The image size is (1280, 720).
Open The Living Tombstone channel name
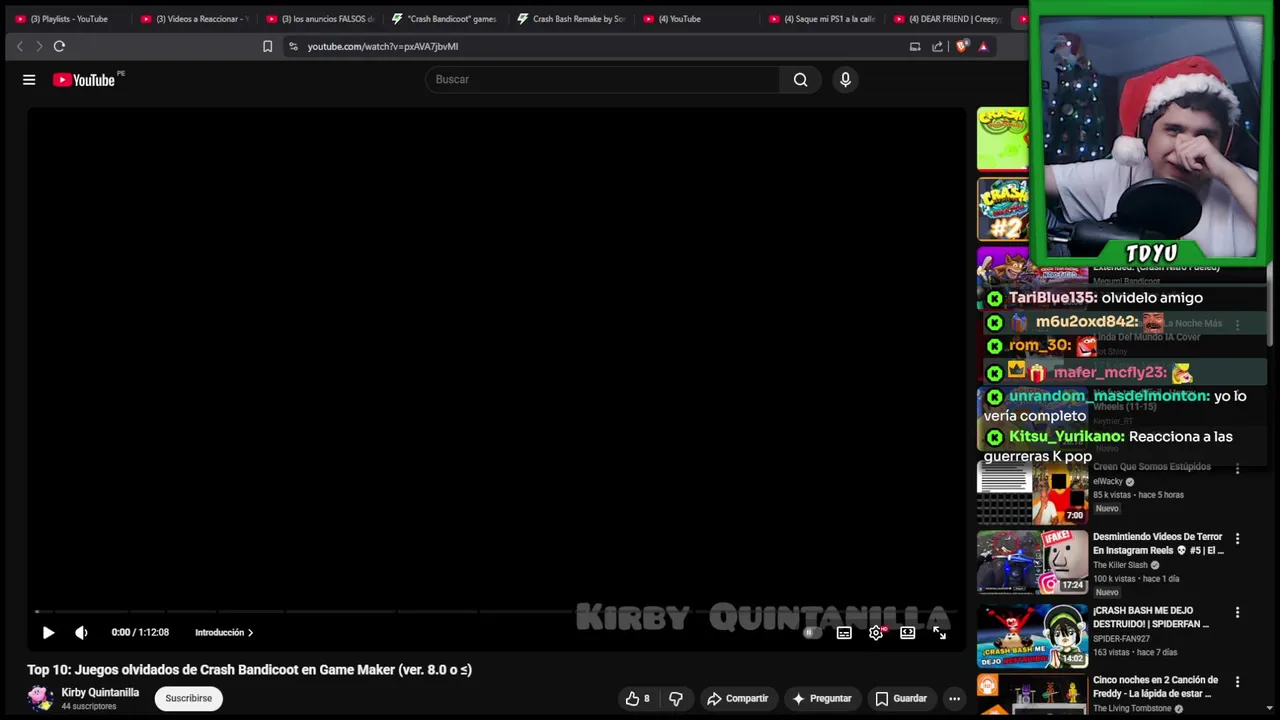click(1132, 708)
